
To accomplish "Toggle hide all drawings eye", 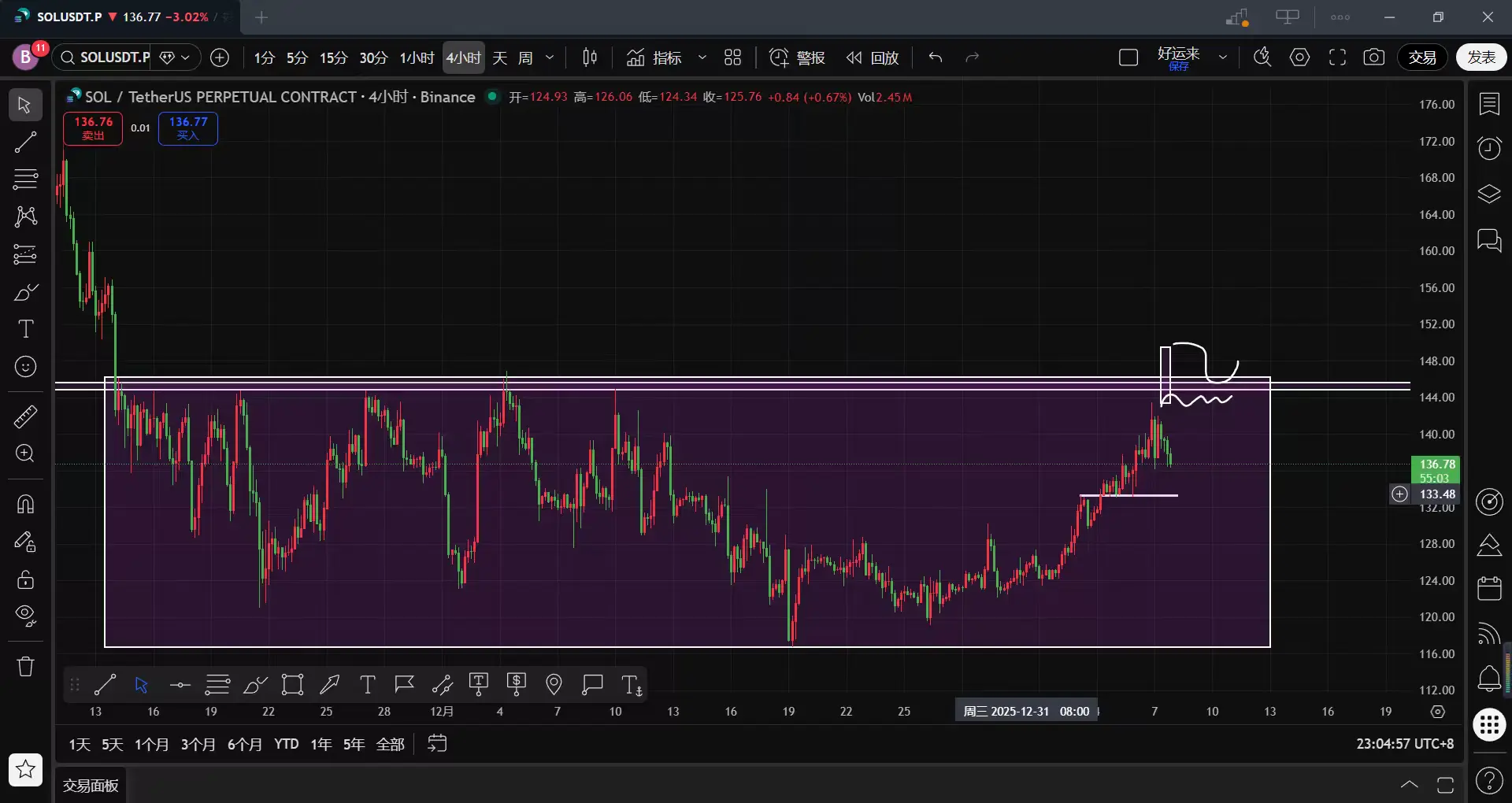I will point(25,616).
